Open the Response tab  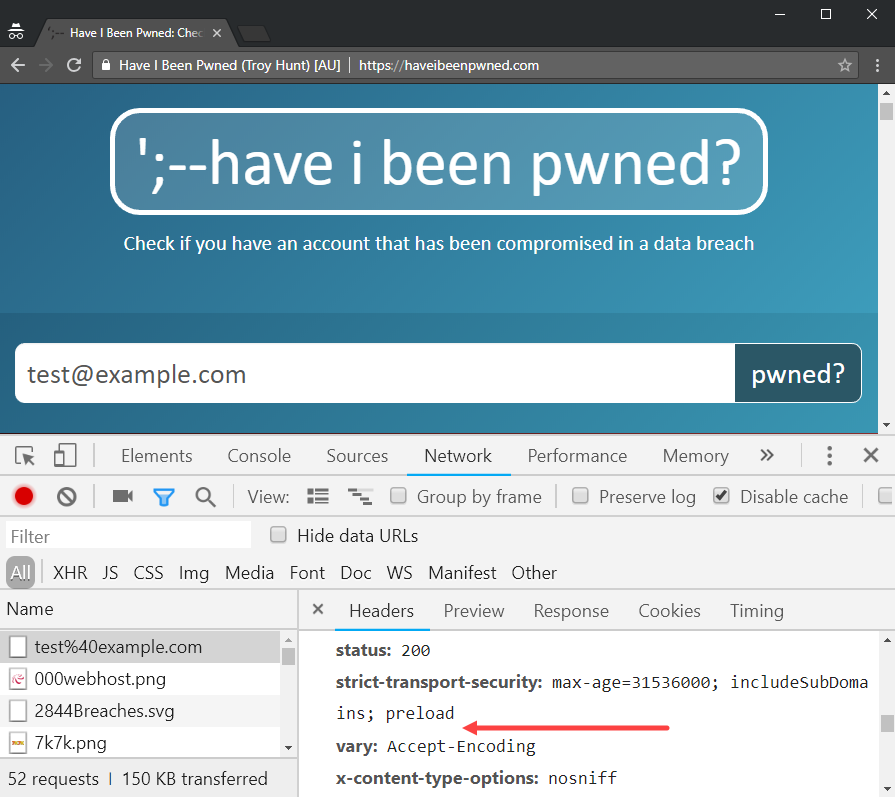tap(571, 611)
